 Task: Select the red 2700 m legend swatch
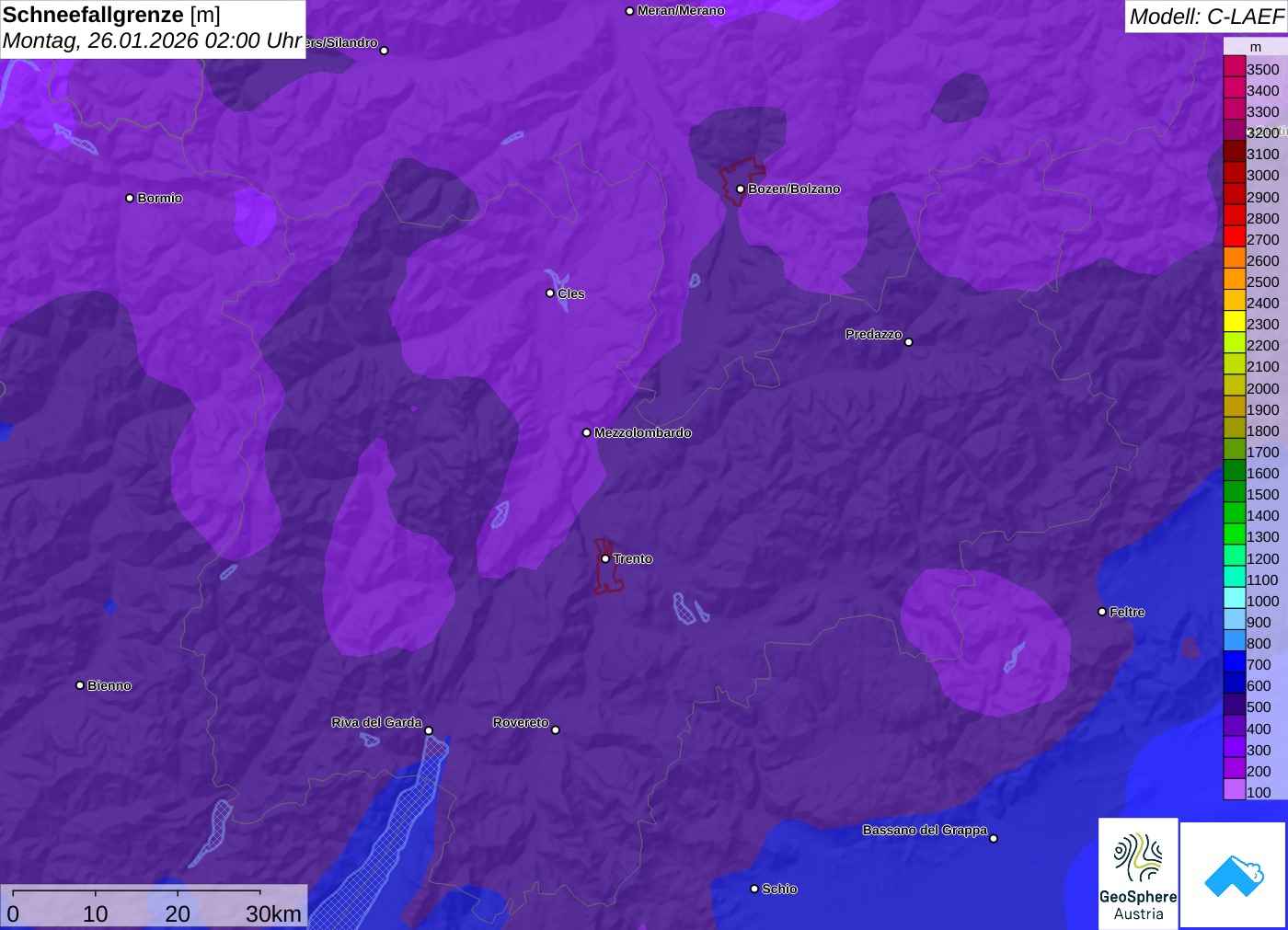point(1234,239)
